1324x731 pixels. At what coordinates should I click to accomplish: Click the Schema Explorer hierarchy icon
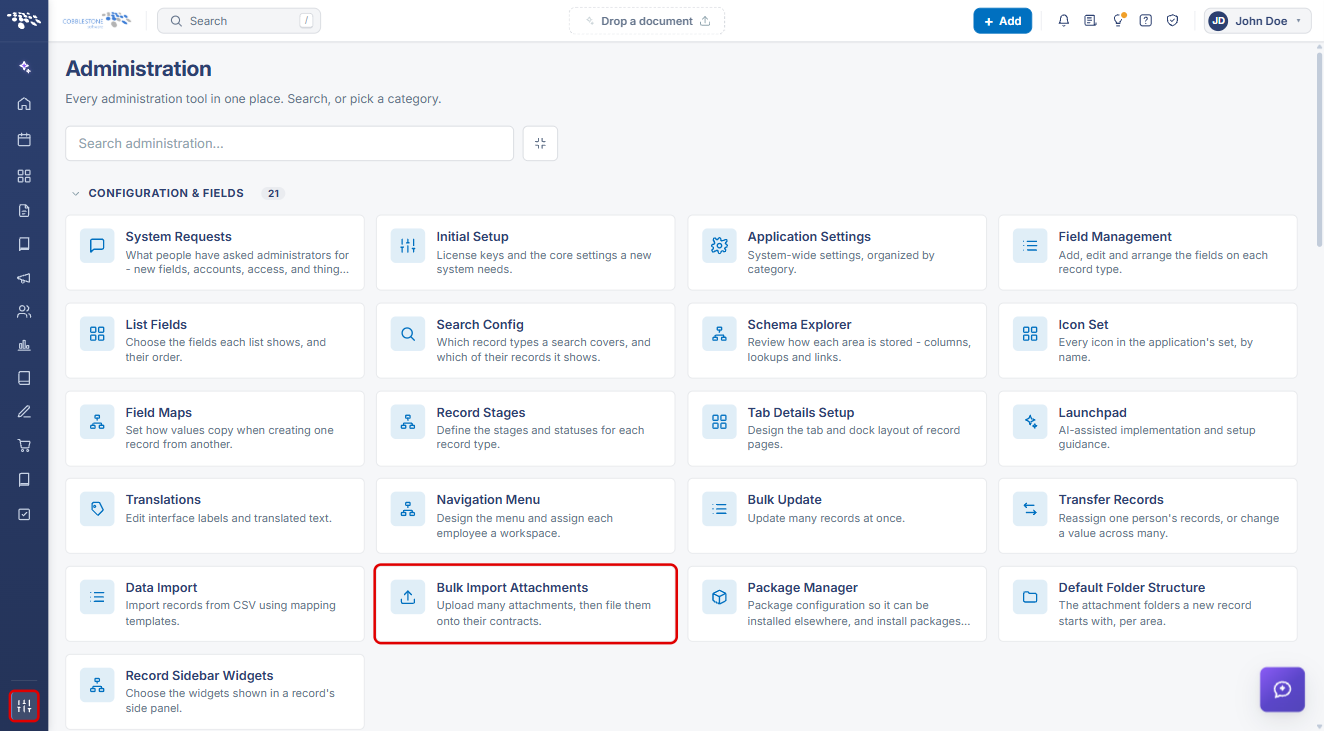719,334
